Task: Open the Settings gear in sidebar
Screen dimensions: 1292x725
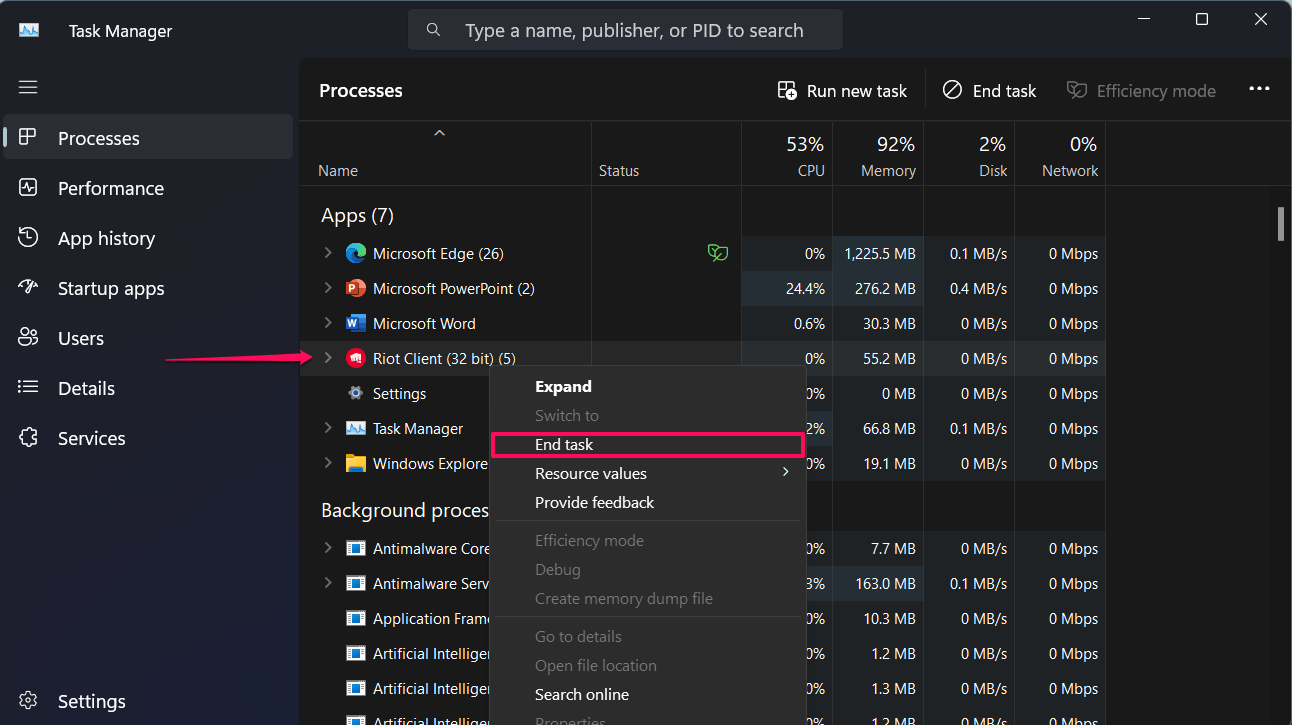Action: [28, 700]
